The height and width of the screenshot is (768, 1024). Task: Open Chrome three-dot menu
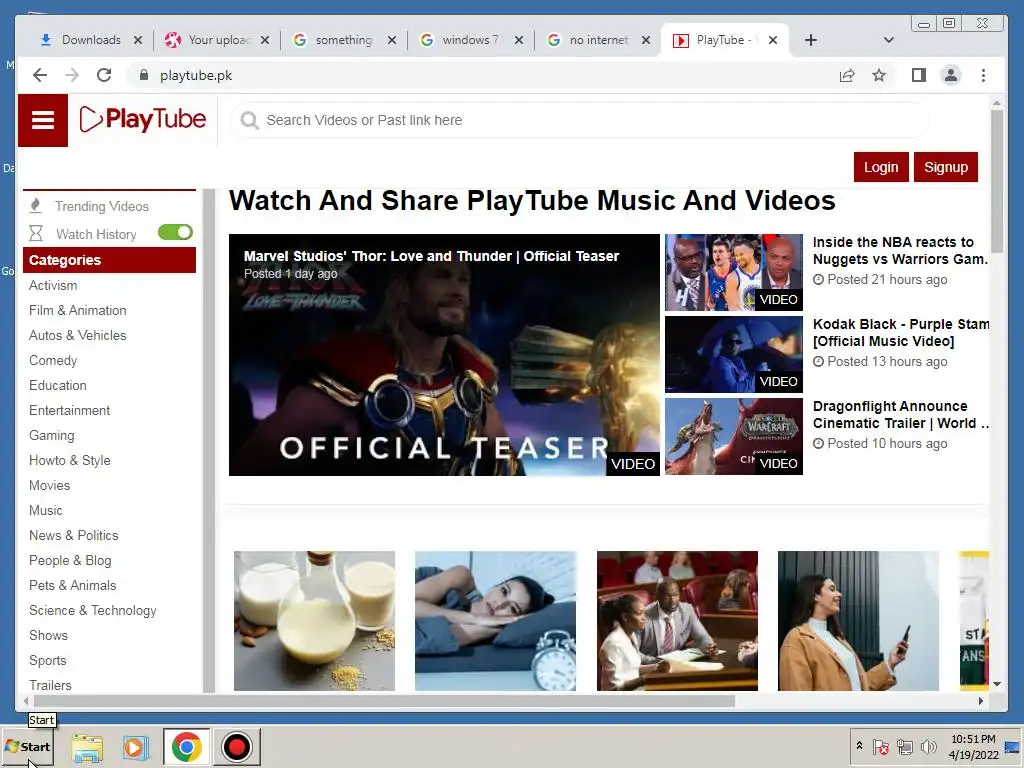click(x=983, y=75)
